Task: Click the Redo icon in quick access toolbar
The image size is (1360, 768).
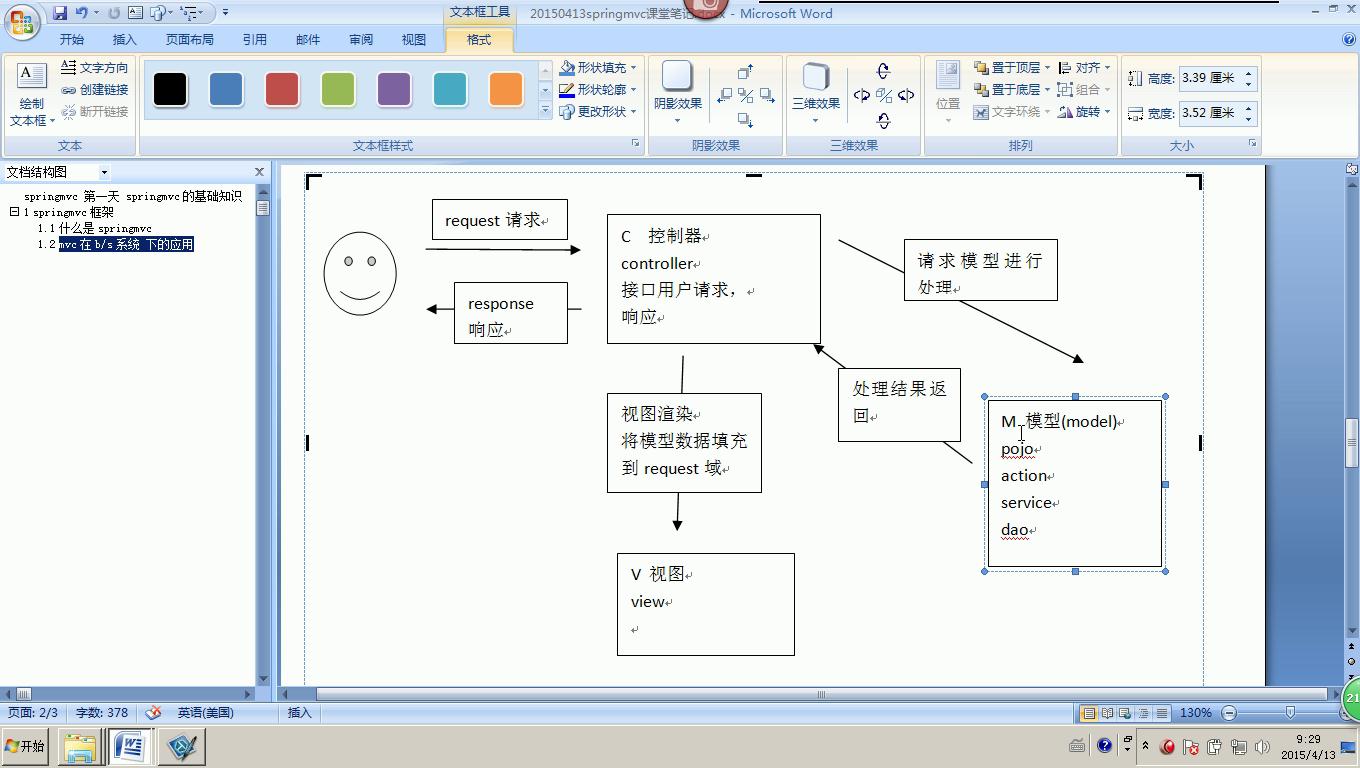Action: pyautogui.click(x=114, y=13)
